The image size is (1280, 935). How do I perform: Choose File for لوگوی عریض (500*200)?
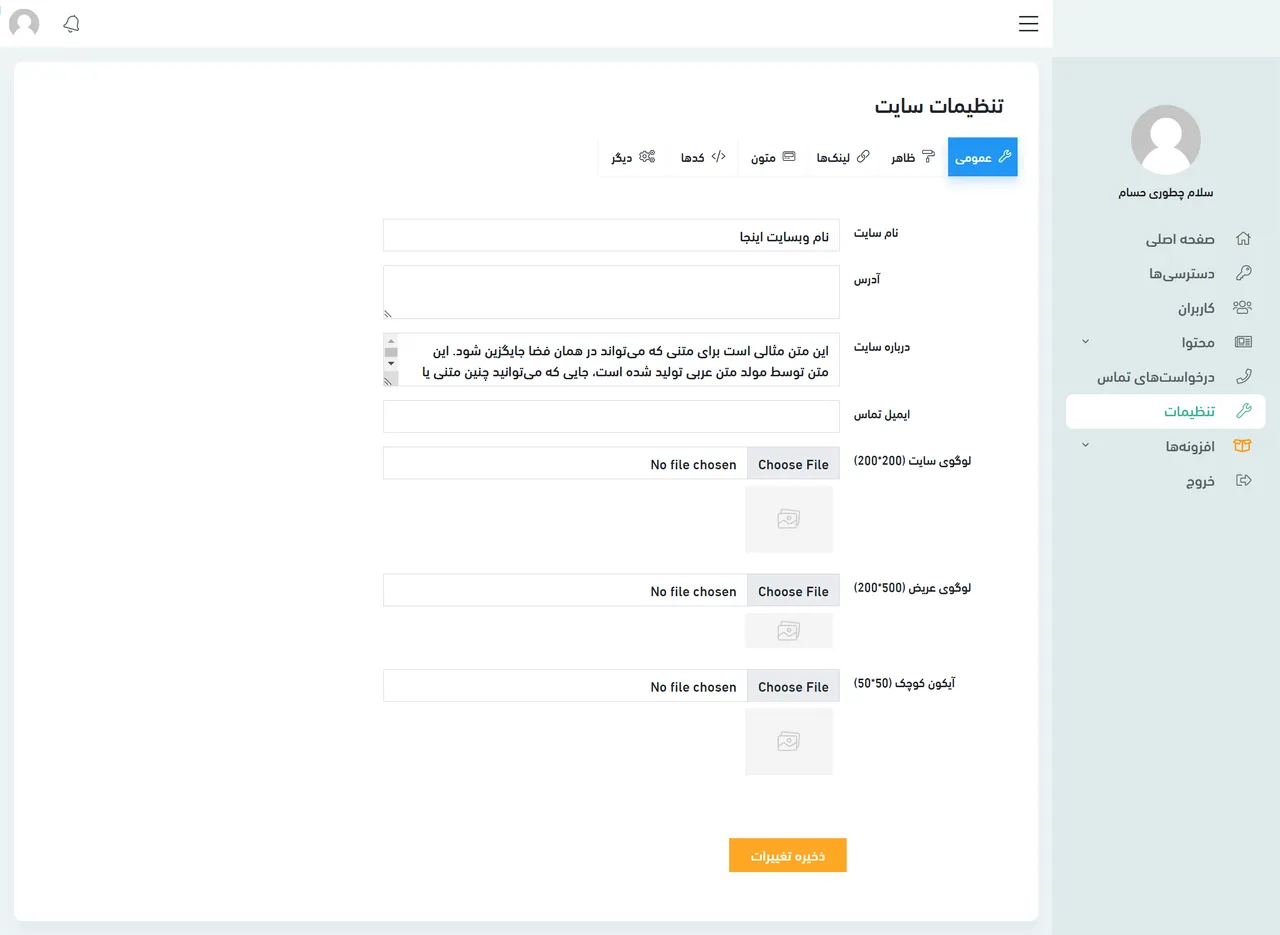pos(793,591)
